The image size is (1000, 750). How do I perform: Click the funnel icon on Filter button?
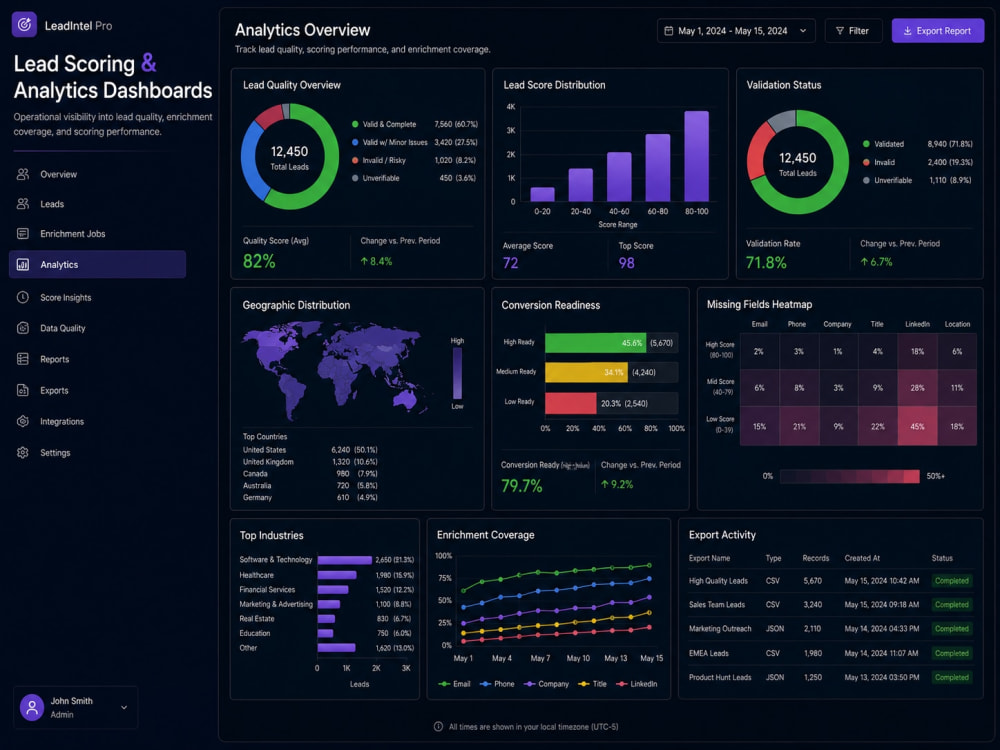[840, 31]
